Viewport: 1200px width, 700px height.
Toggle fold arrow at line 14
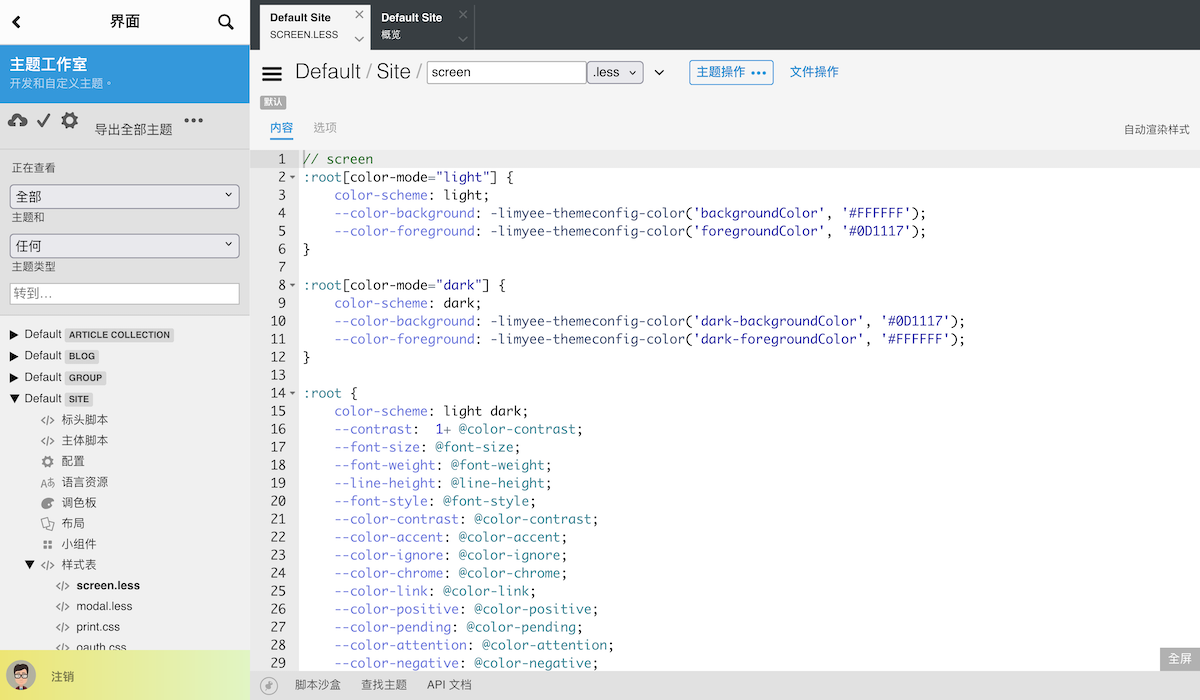coord(293,393)
